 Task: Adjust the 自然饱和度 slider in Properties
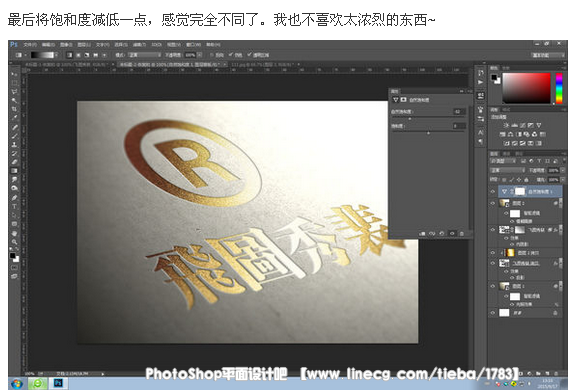(x=410, y=119)
